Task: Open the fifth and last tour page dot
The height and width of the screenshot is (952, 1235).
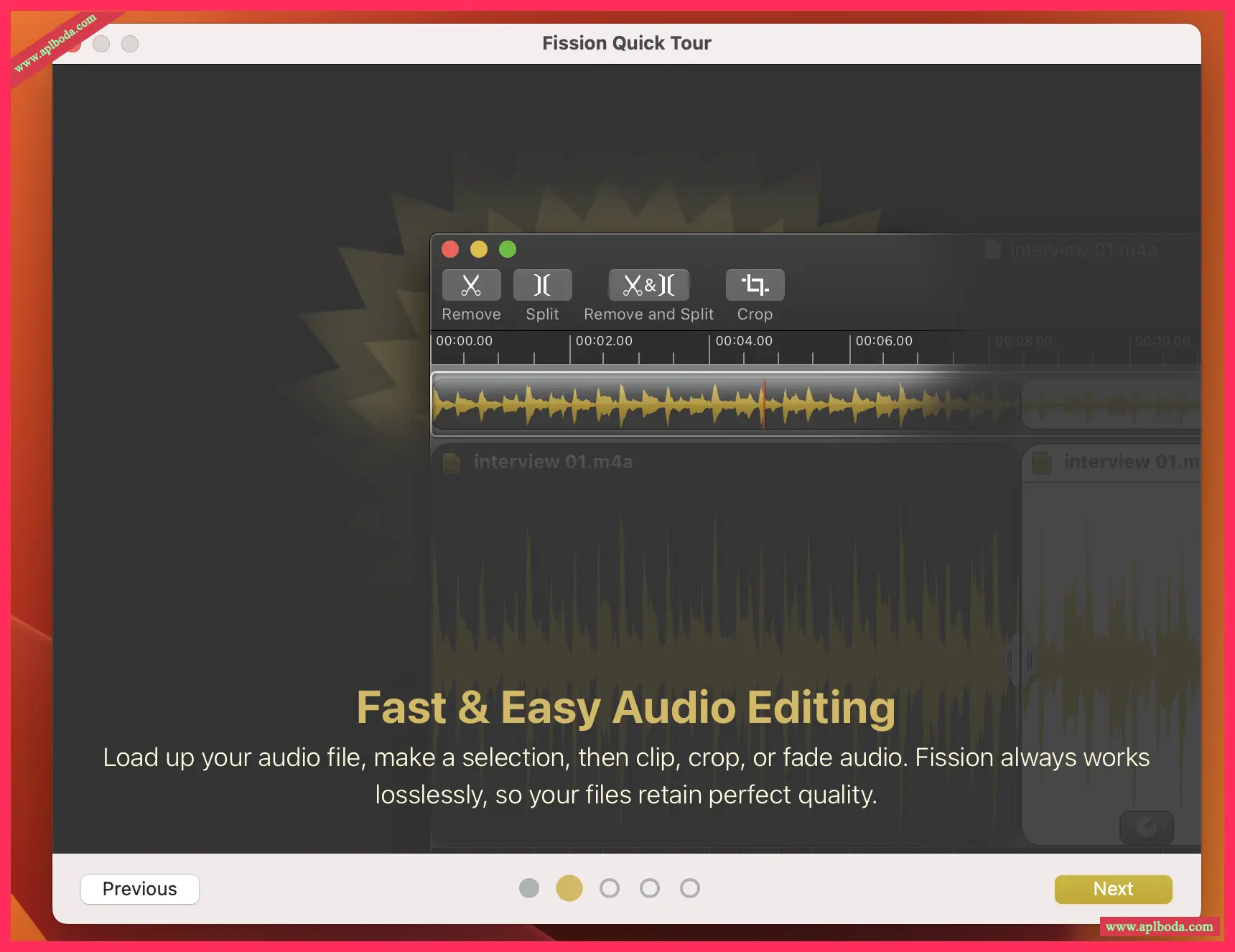Action: click(x=690, y=888)
